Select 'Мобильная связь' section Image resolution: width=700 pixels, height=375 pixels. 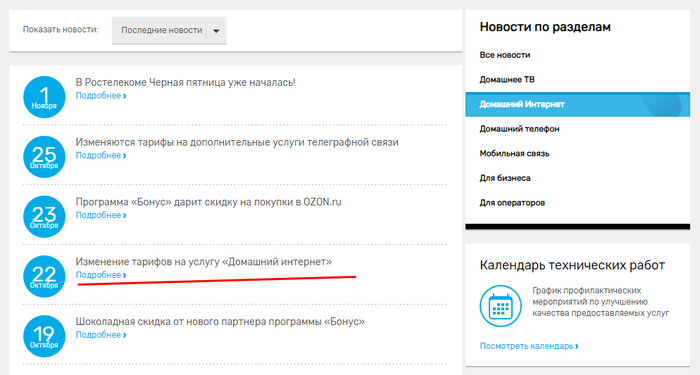click(514, 154)
